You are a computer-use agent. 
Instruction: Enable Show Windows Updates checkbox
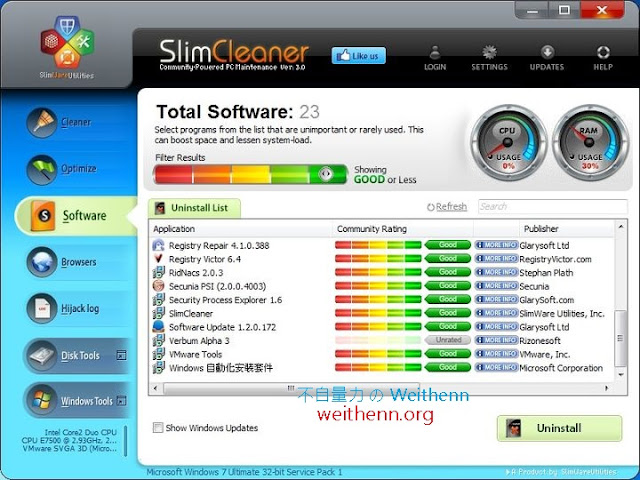[158, 427]
